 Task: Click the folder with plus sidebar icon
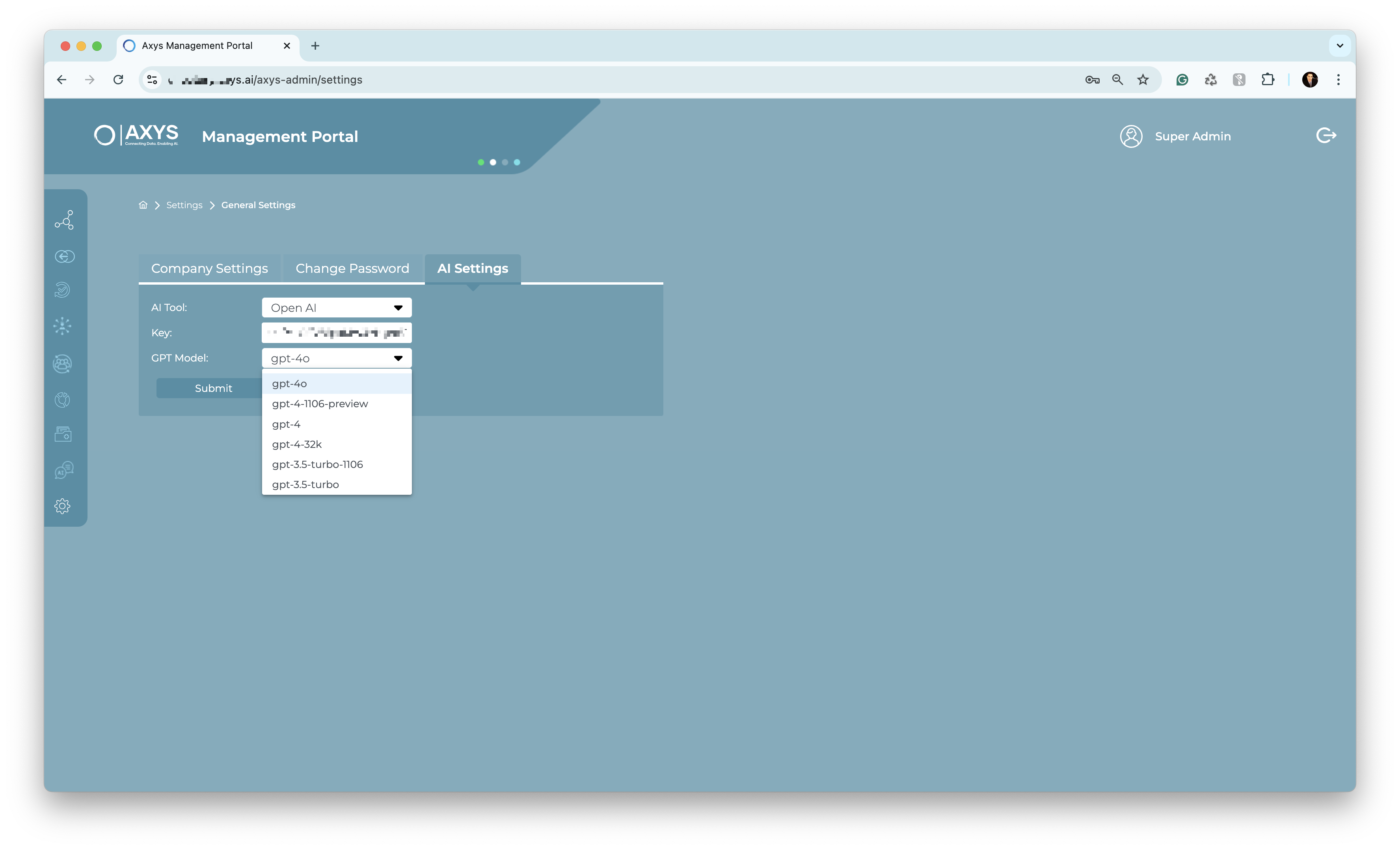click(x=63, y=434)
